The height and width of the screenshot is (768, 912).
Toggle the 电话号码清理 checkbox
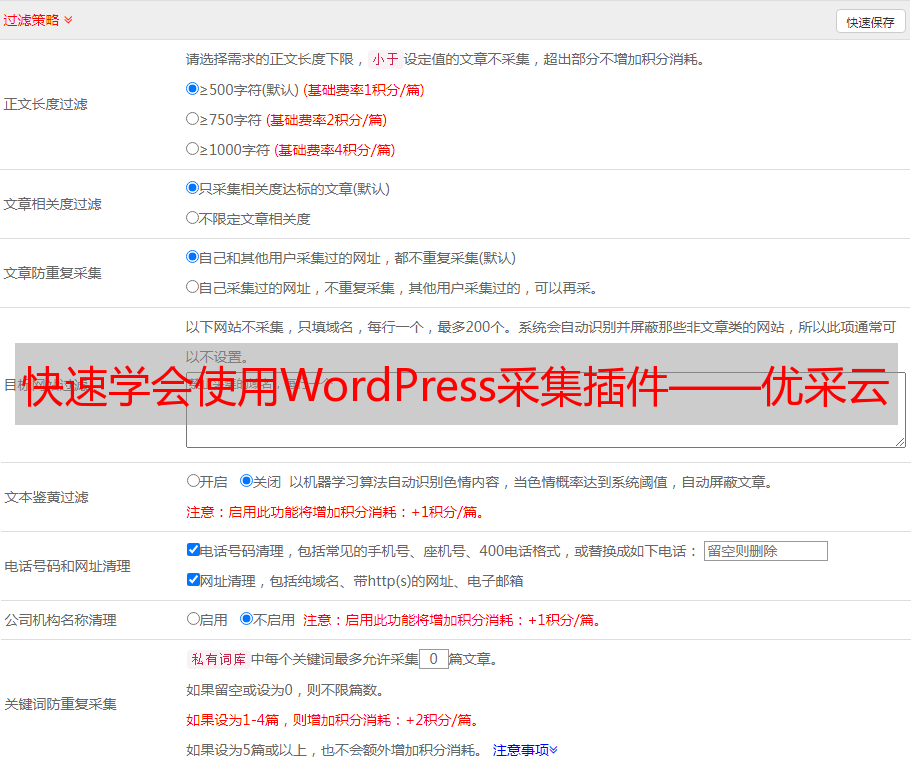tap(194, 550)
